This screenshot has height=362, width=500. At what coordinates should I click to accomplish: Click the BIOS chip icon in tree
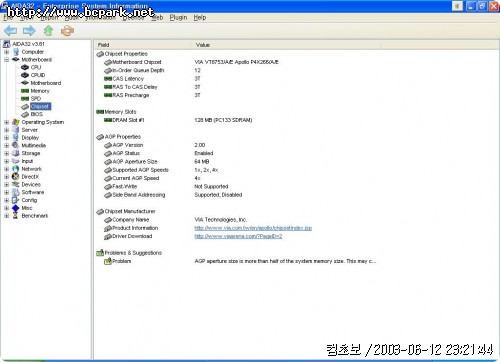[x=25, y=114]
